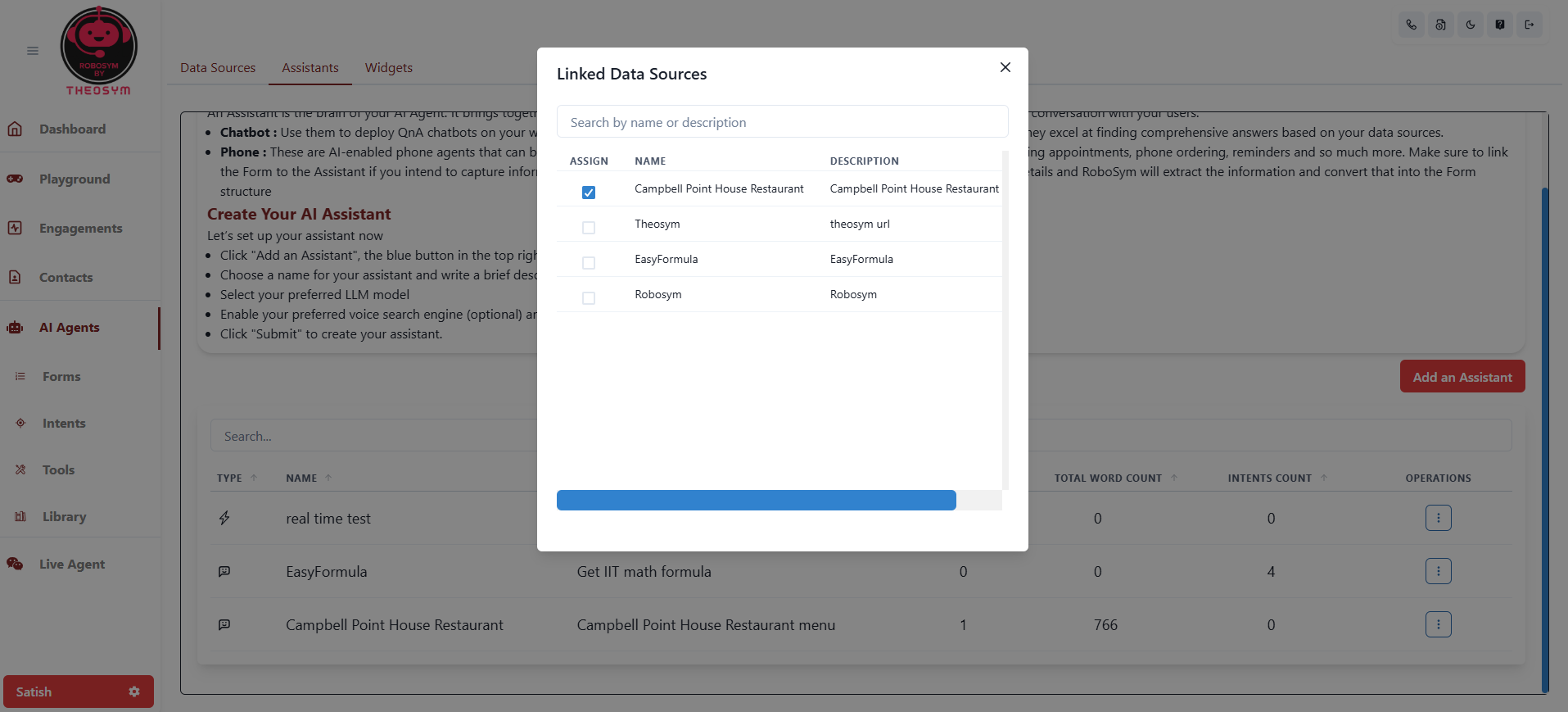Screen dimensions: 1568x712
Task: Open Contacts from the sidebar
Action: 66,277
